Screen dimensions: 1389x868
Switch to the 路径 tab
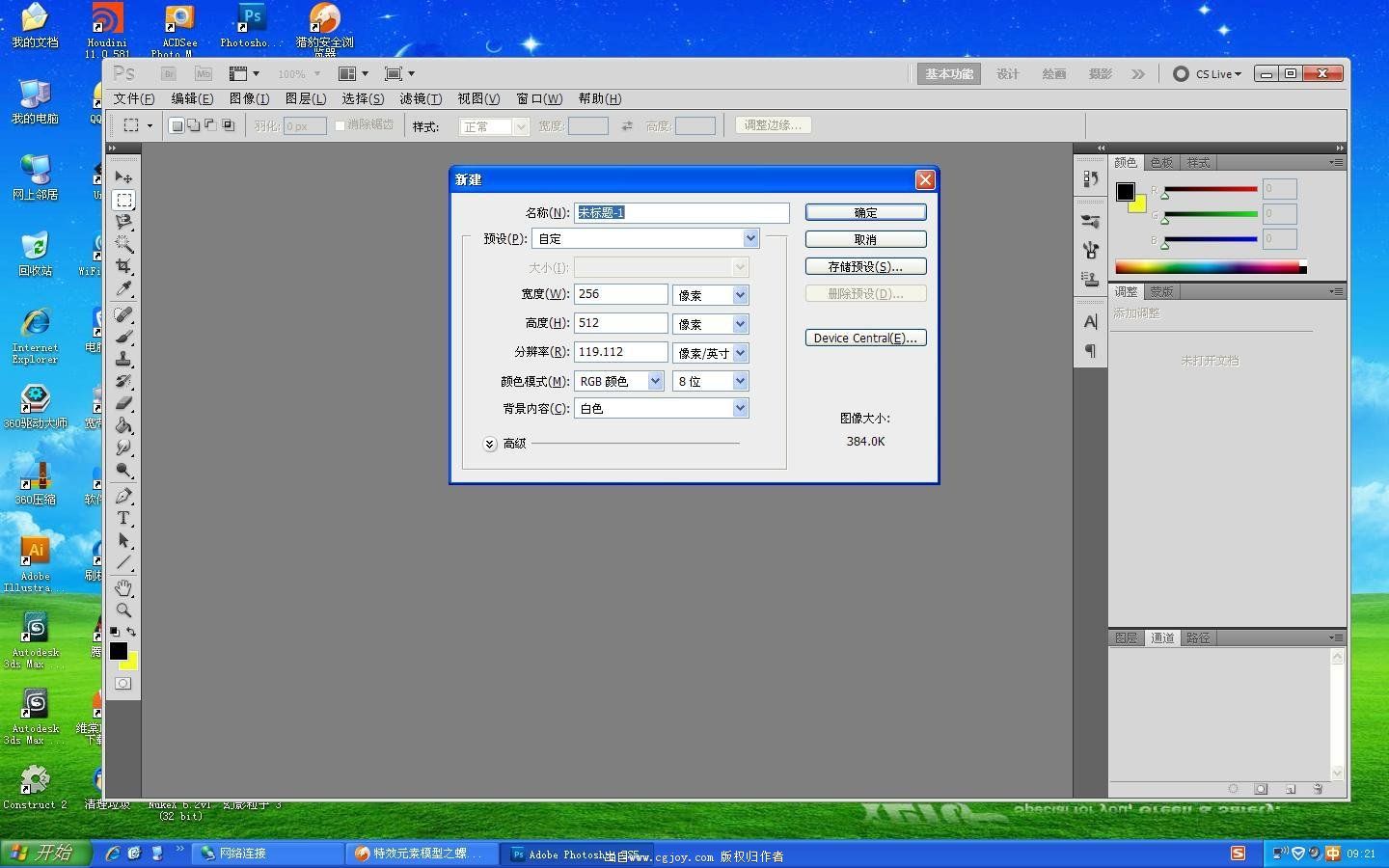[1198, 637]
